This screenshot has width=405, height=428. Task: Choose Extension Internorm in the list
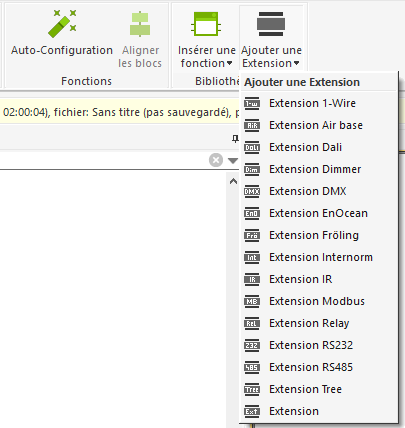pyautogui.click(x=319, y=257)
